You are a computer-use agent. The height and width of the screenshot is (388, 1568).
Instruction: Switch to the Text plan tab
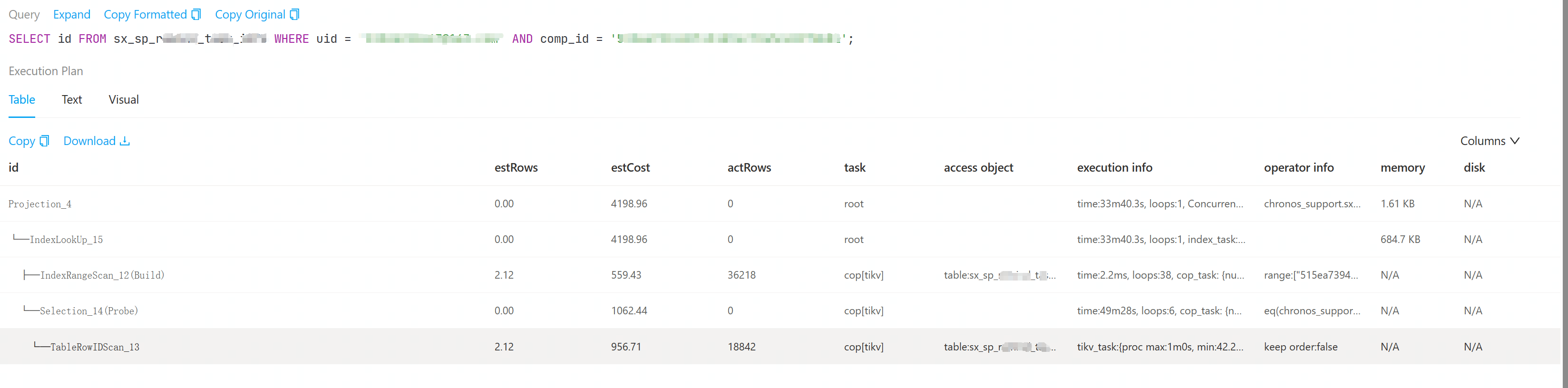[x=72, y=100]
